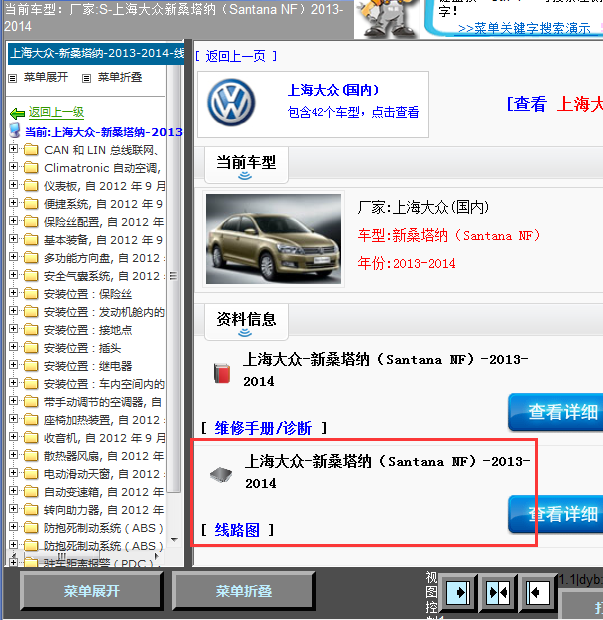Click the green back arrow icon
The width and height of the screenshot is (603, 620).
point(17,113)
